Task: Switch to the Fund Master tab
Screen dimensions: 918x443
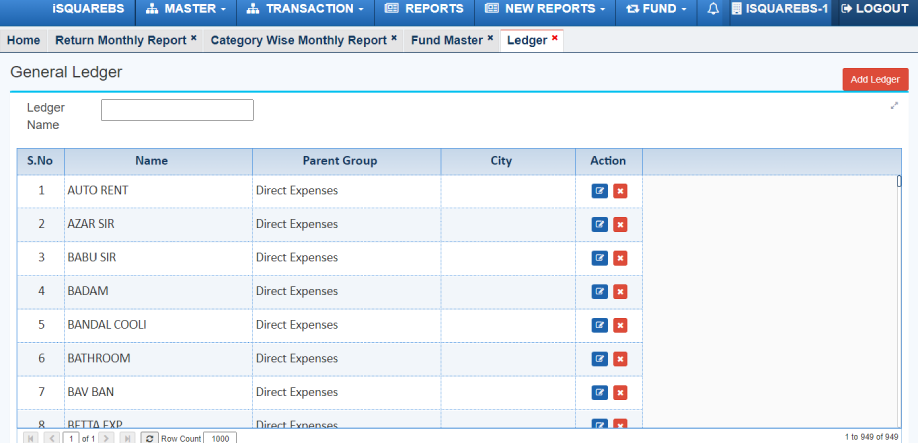Action: tap(446, 41)
